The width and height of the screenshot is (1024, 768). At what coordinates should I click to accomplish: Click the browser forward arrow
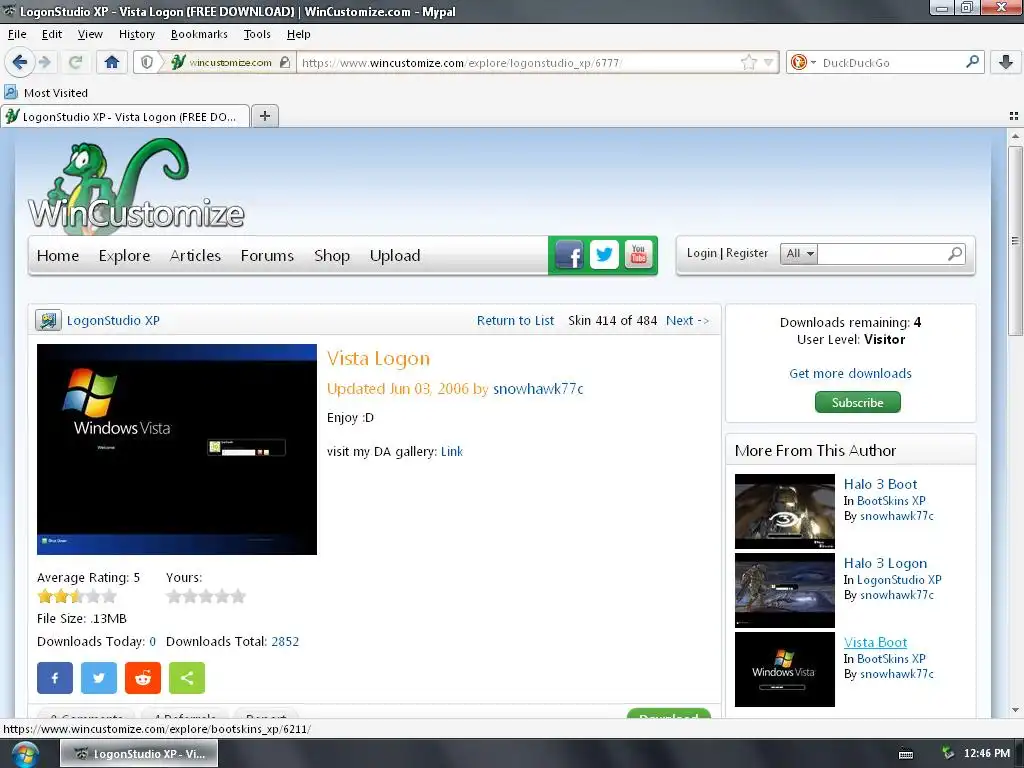pyautogui.click(x=45, y=63)
